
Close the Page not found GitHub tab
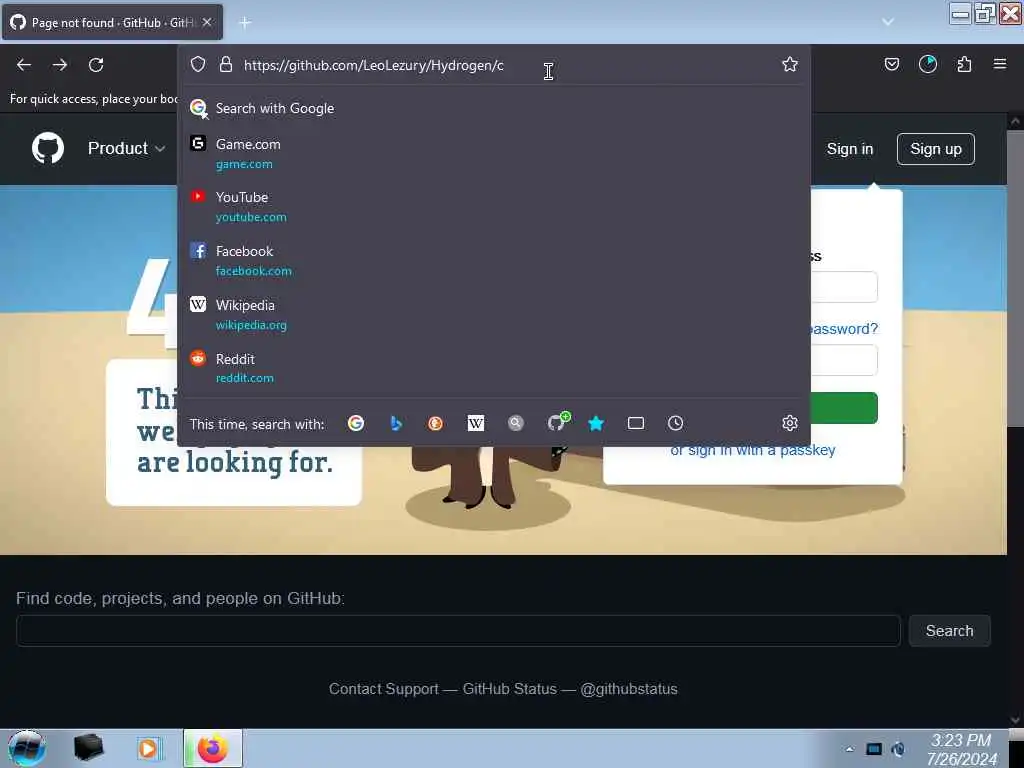click(x=207, y=22)
